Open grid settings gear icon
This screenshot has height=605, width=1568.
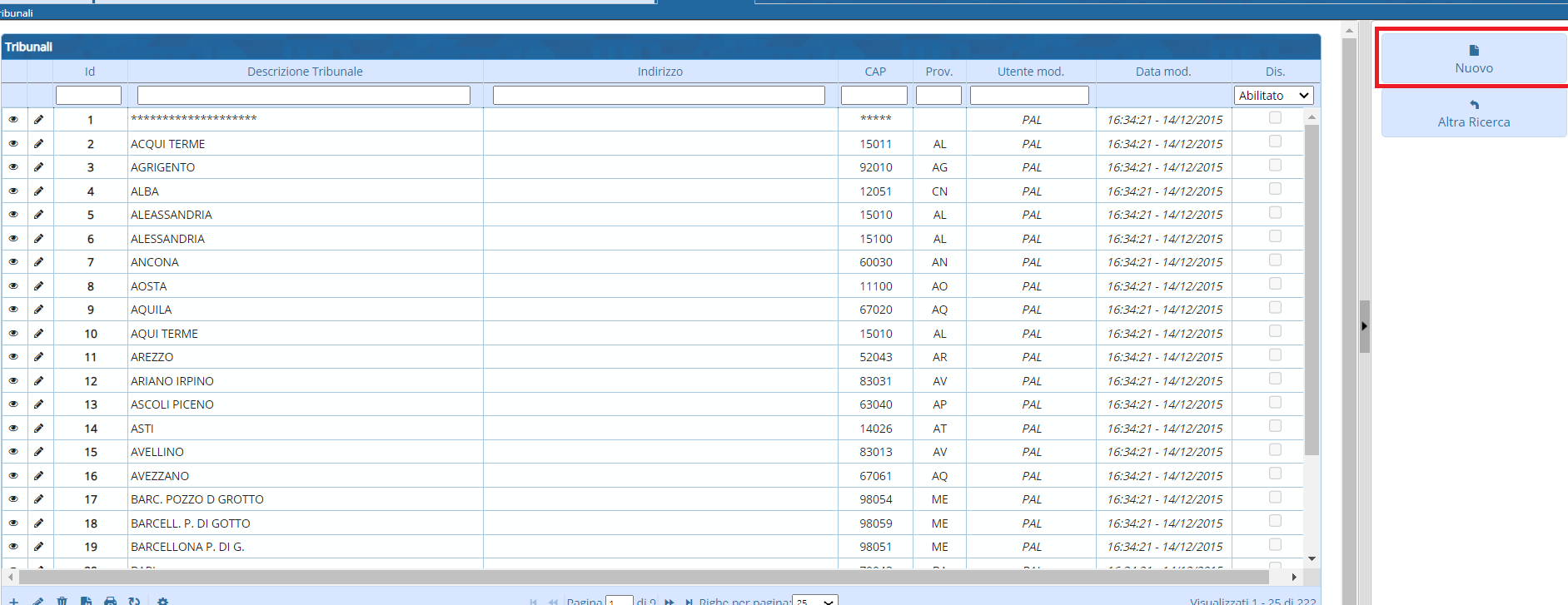[x=162, y=601]
